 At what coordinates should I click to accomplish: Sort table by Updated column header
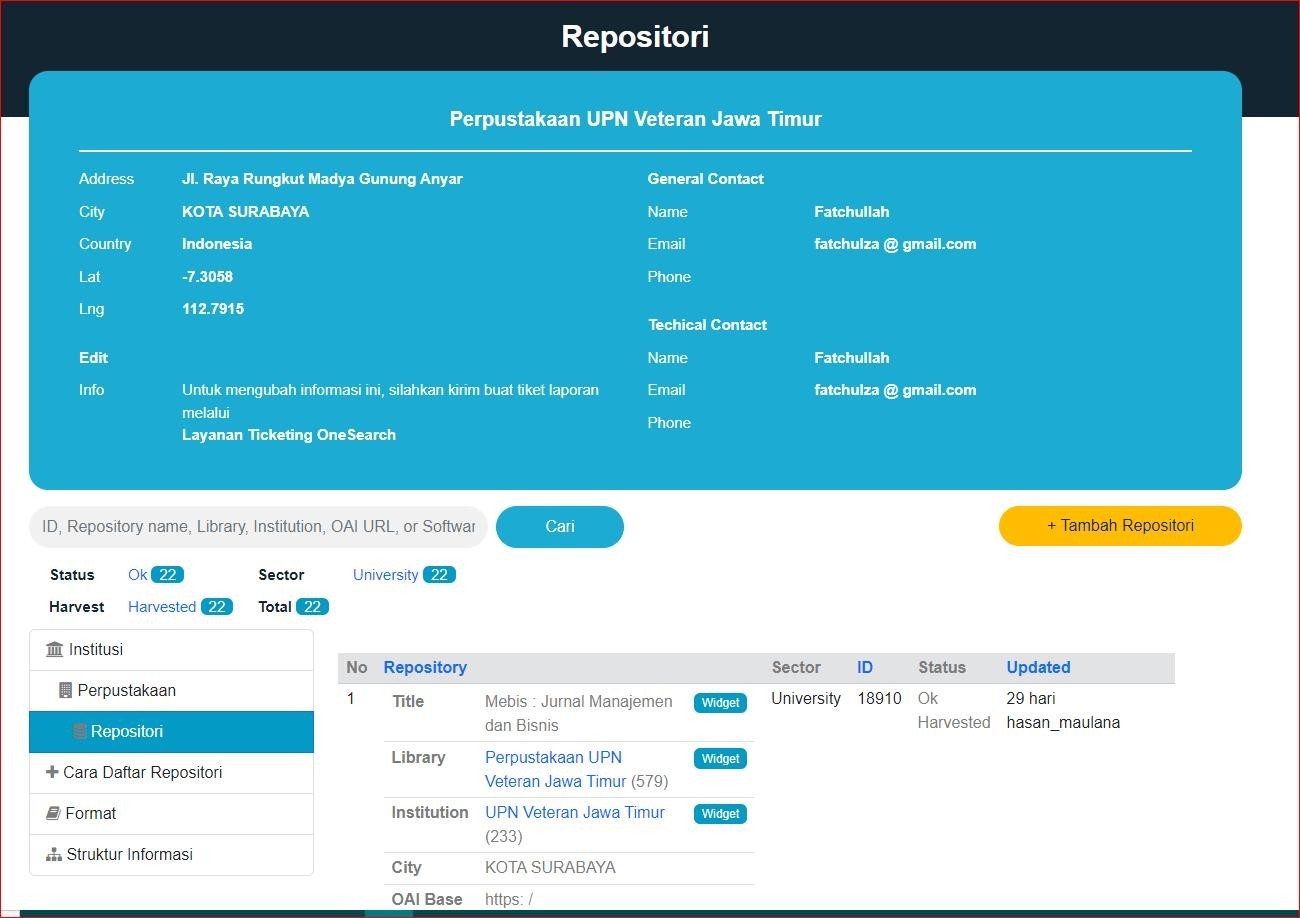click(x=1038, y=668)
